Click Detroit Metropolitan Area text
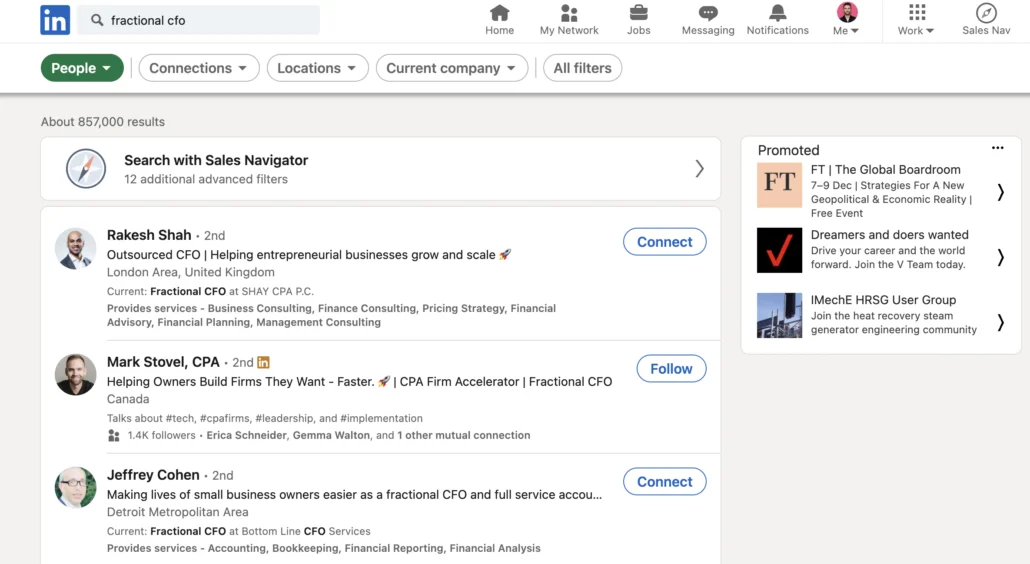Viewport: 1030px width, 564px height. click(177, 511)
